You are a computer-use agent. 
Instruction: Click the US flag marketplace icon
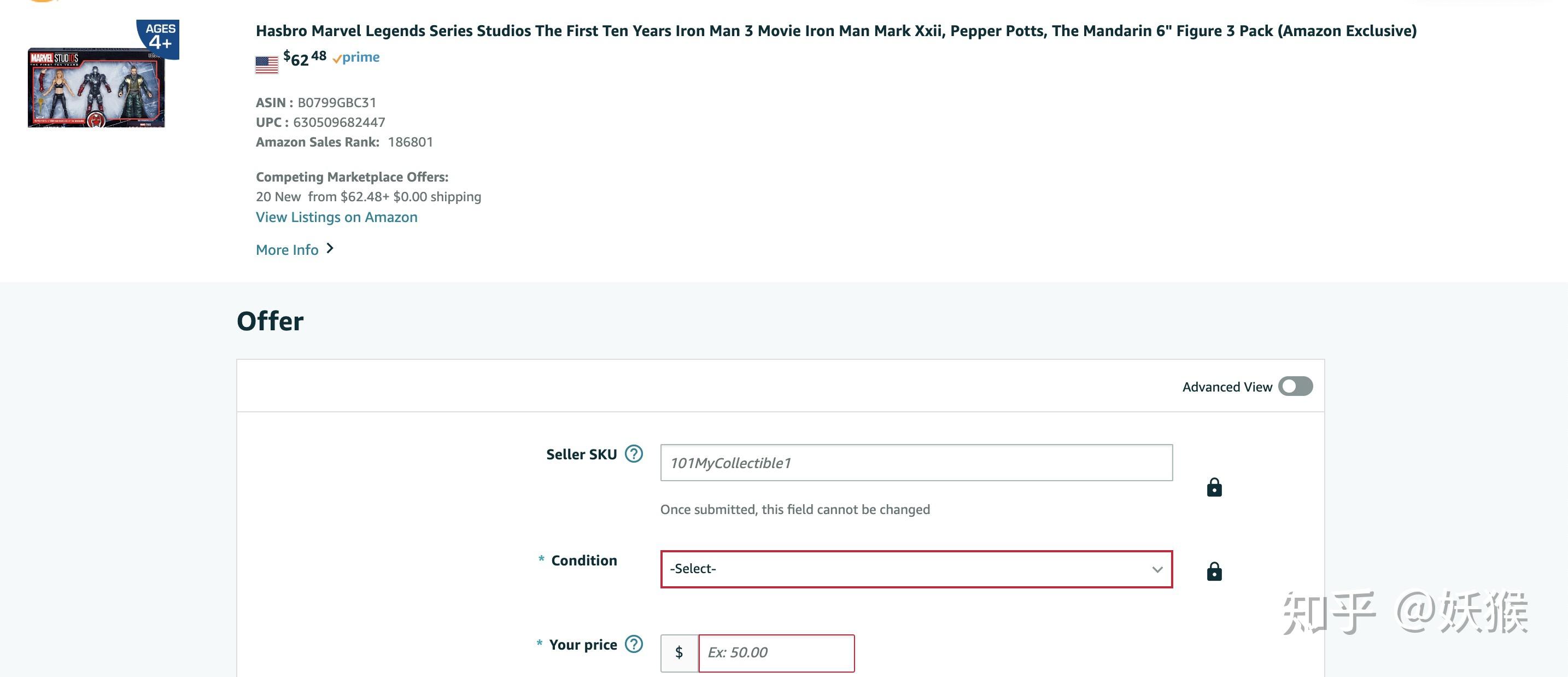click(267, 65)
